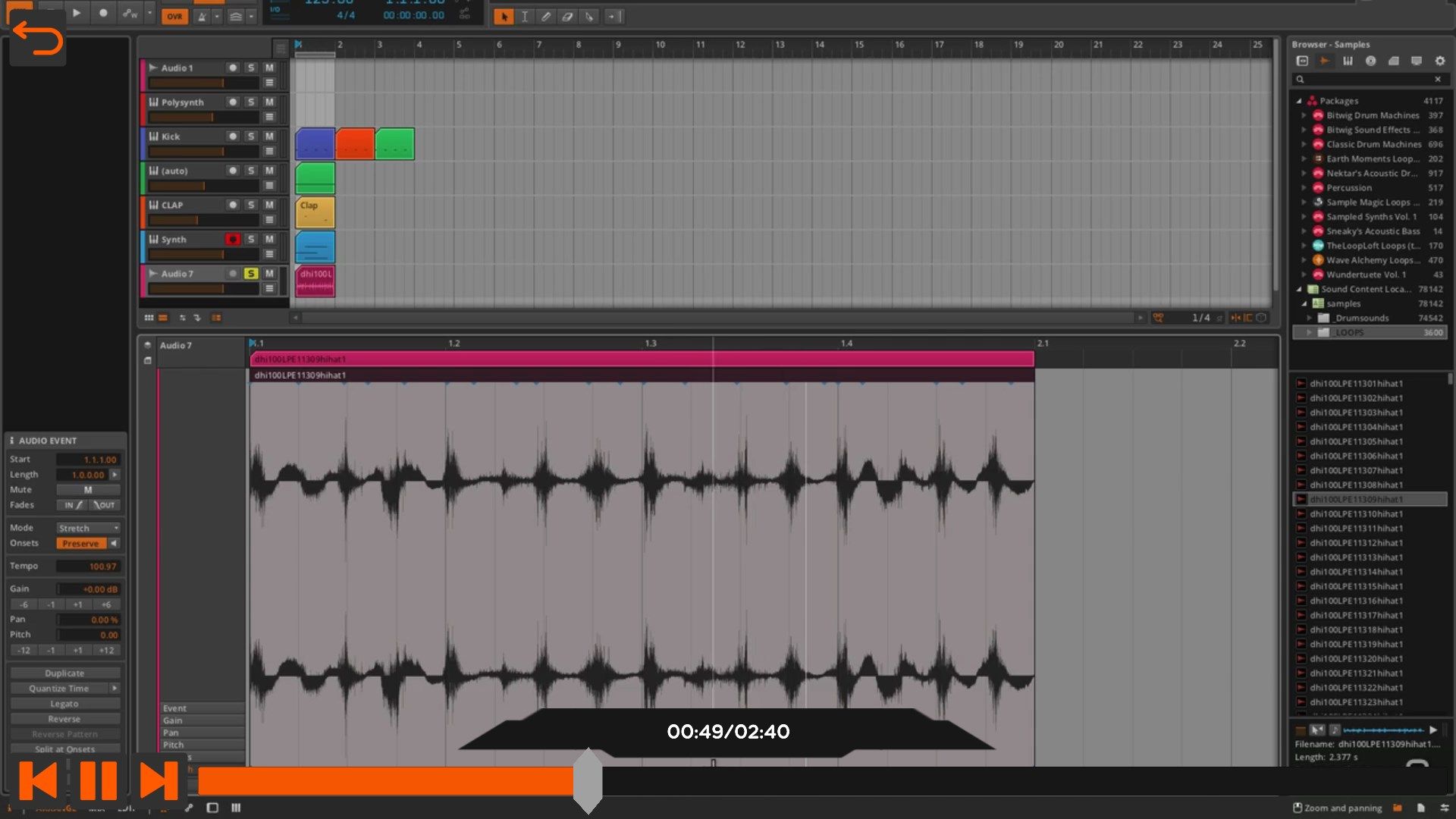Select the yellow Clap clip
The image size is (1456, 819).
click(315, 212)
